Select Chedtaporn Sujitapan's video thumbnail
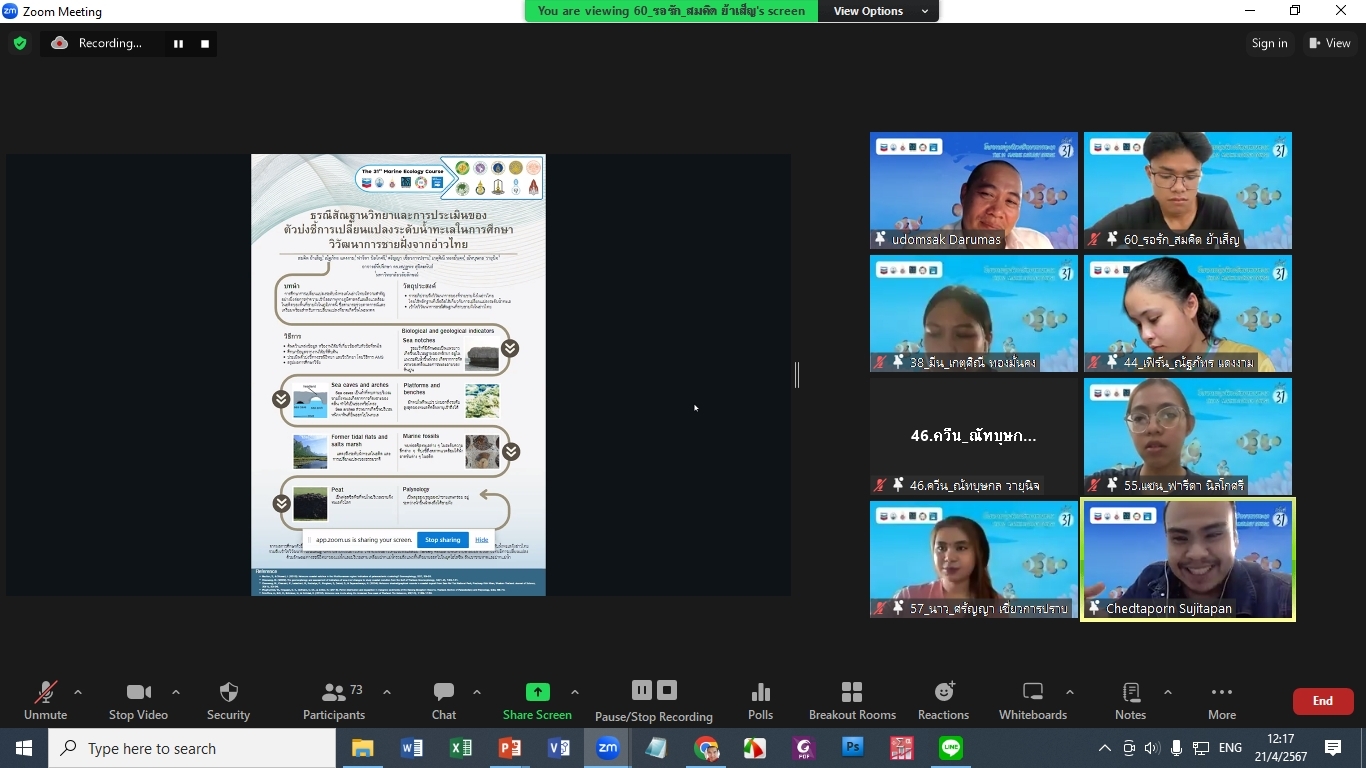Viewport: 1366px width, 768px height. click(x=1187, y=559)
